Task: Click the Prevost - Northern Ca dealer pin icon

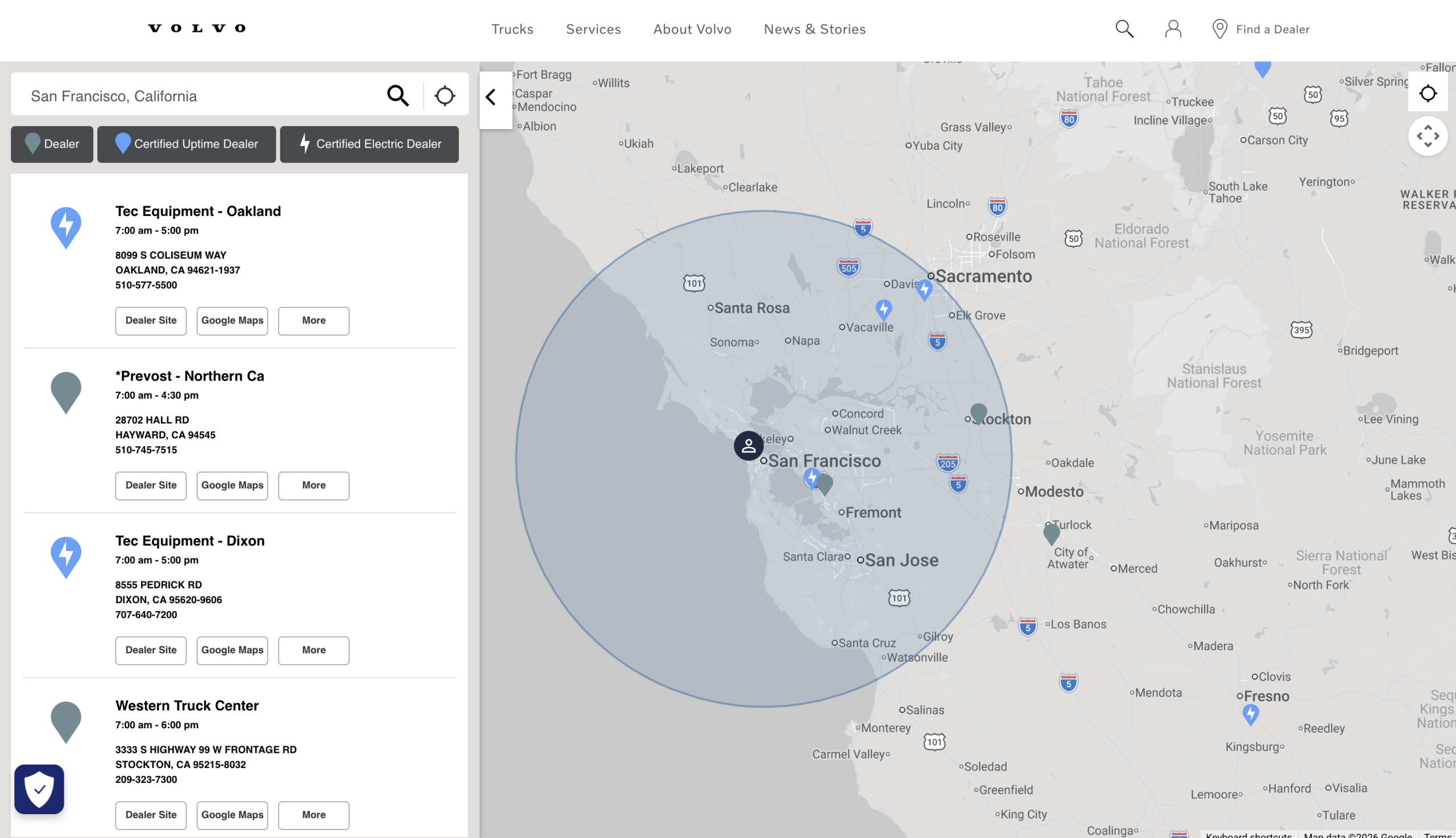Action: tap(65, 392)
